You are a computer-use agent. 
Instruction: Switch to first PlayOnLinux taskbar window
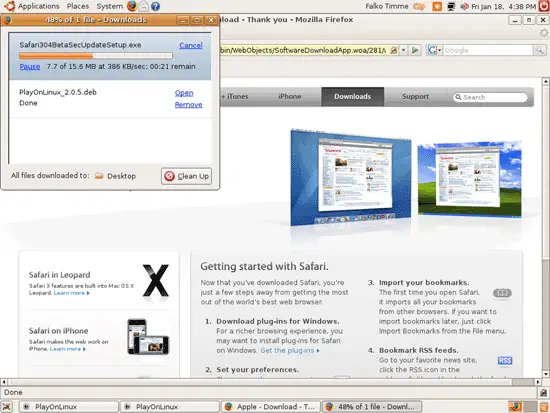coord(68,407)
